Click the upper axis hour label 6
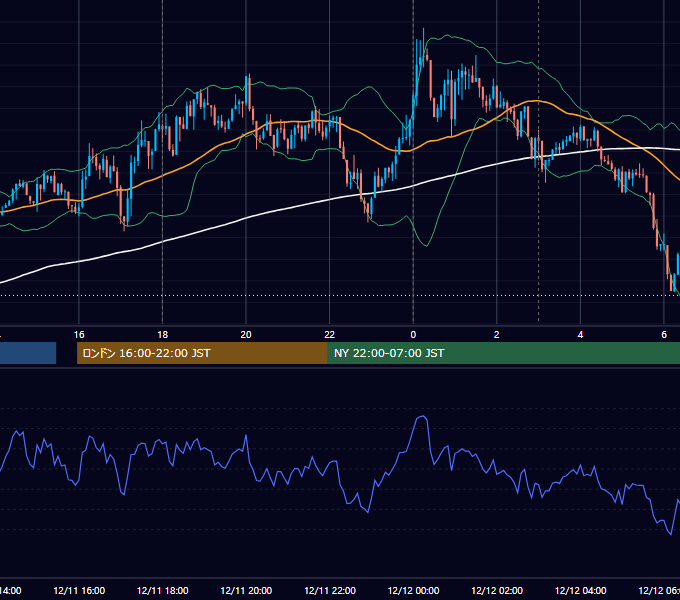 point(664,335)
